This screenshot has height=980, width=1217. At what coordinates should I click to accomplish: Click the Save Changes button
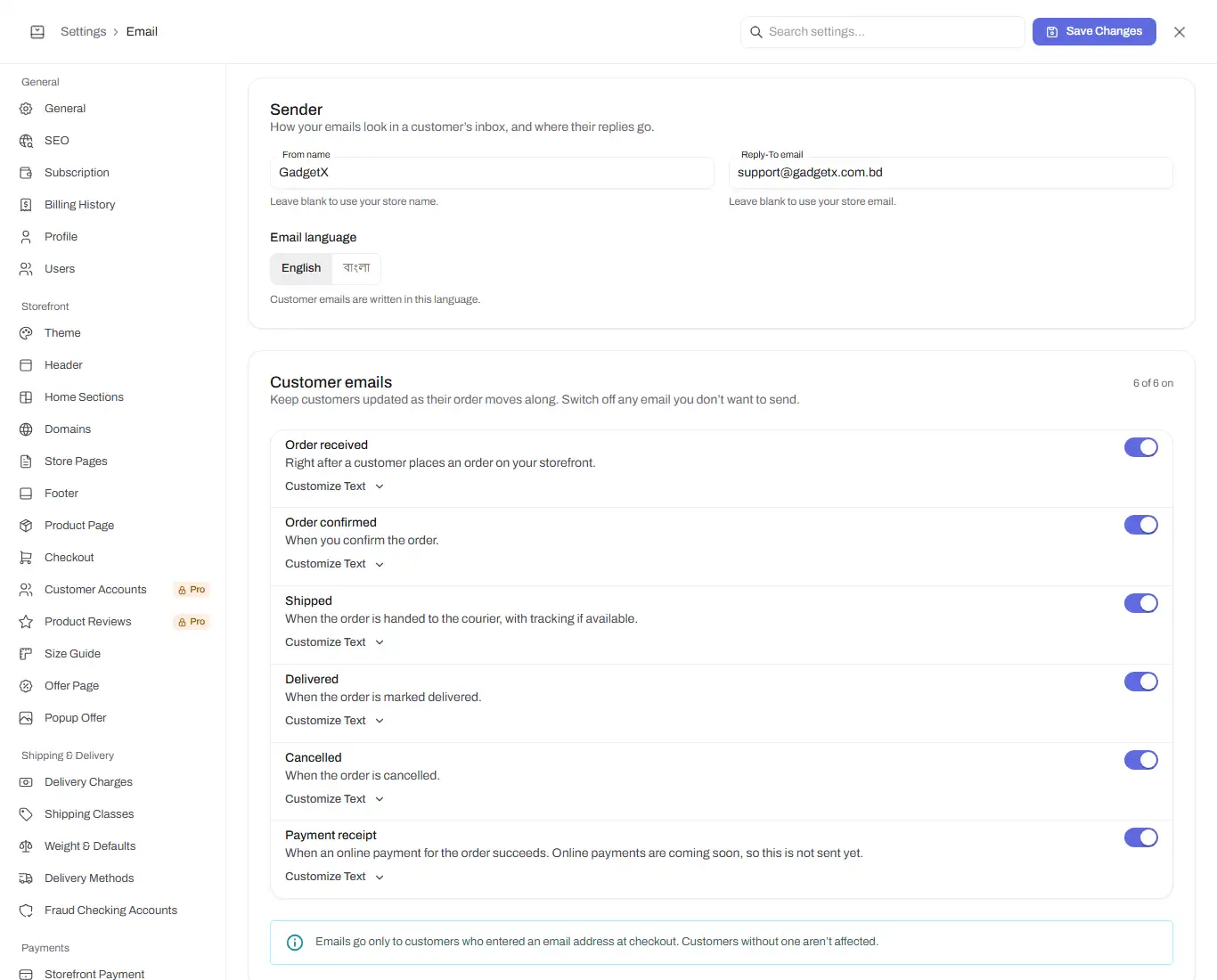(1094, 31)
